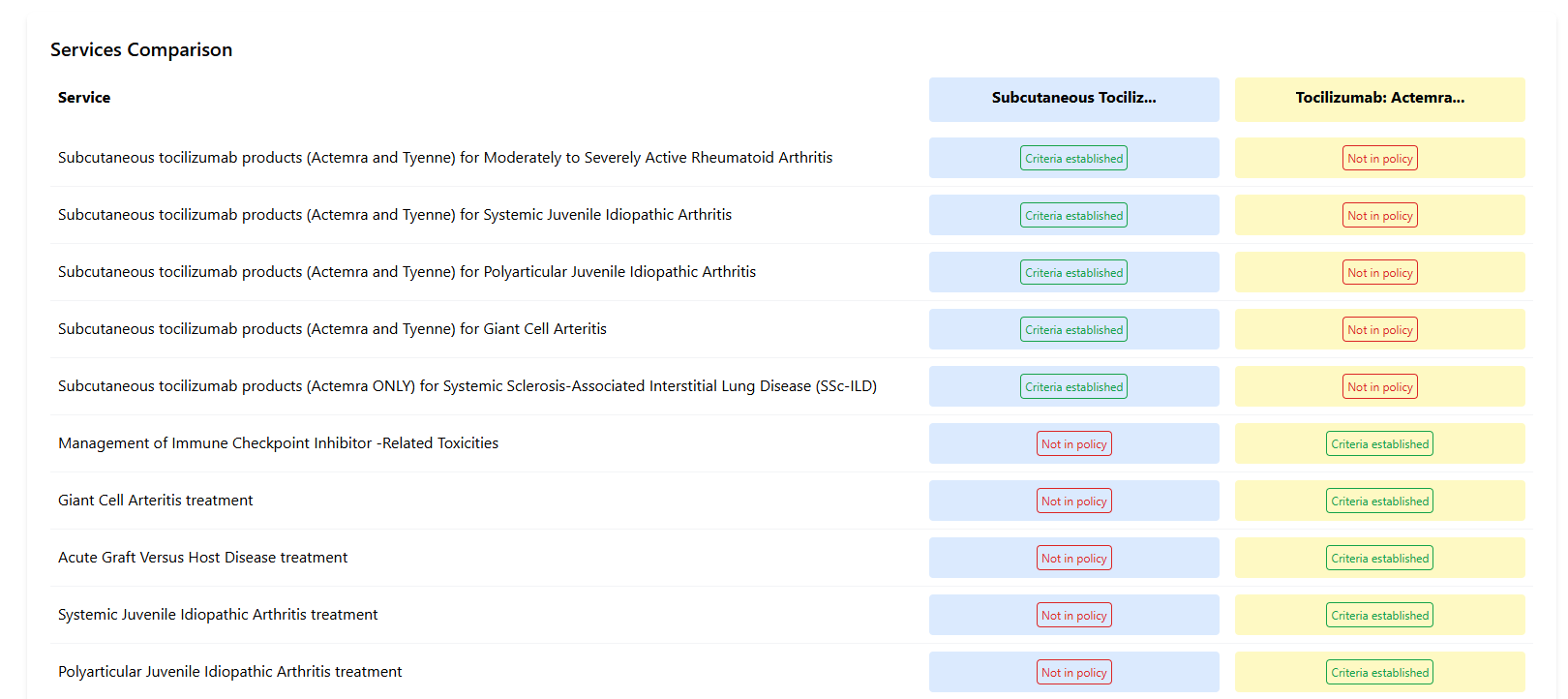The width and height of the screenshot is (1568, 699).
Task: Click Not in policy badge in SSc-ILD row
Action: click(x=1379, y=387)
